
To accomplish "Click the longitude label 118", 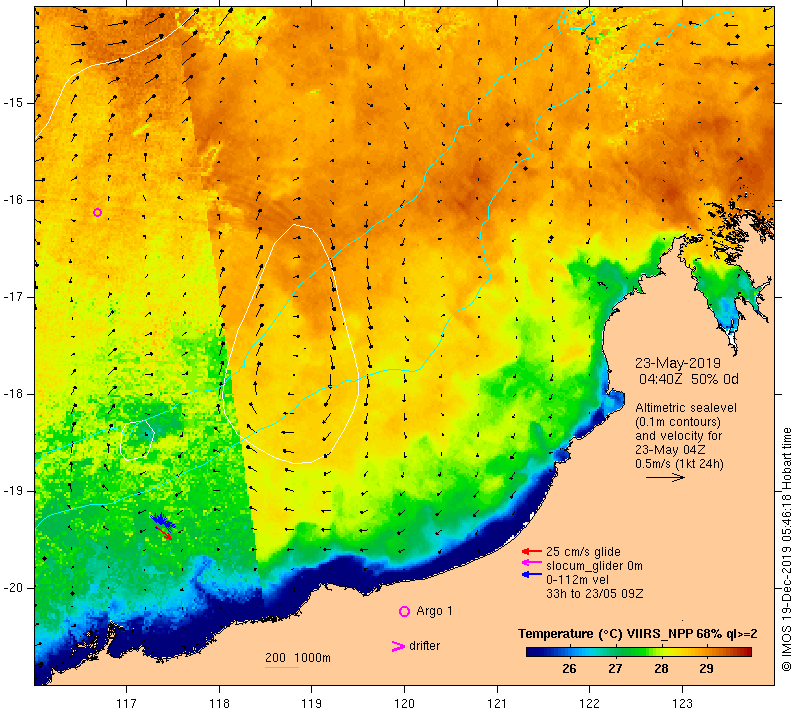I will [219, 703].
